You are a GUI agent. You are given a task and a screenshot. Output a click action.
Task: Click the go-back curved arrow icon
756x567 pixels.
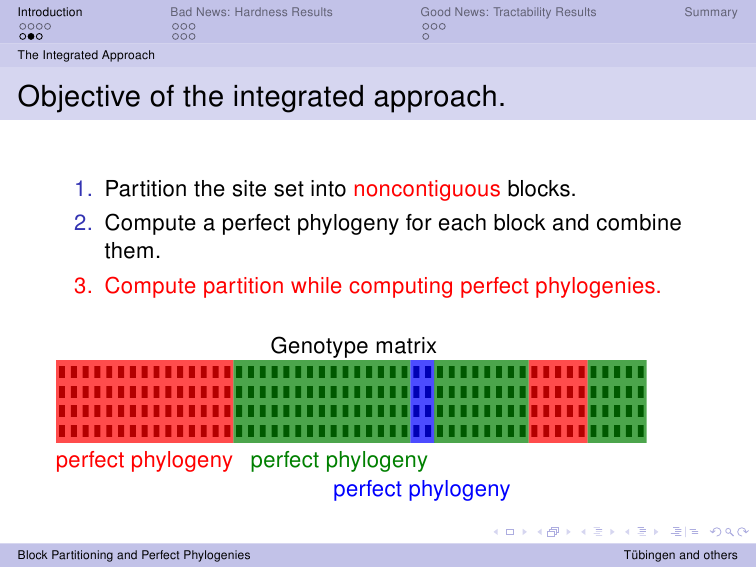[x=716, y=532]
